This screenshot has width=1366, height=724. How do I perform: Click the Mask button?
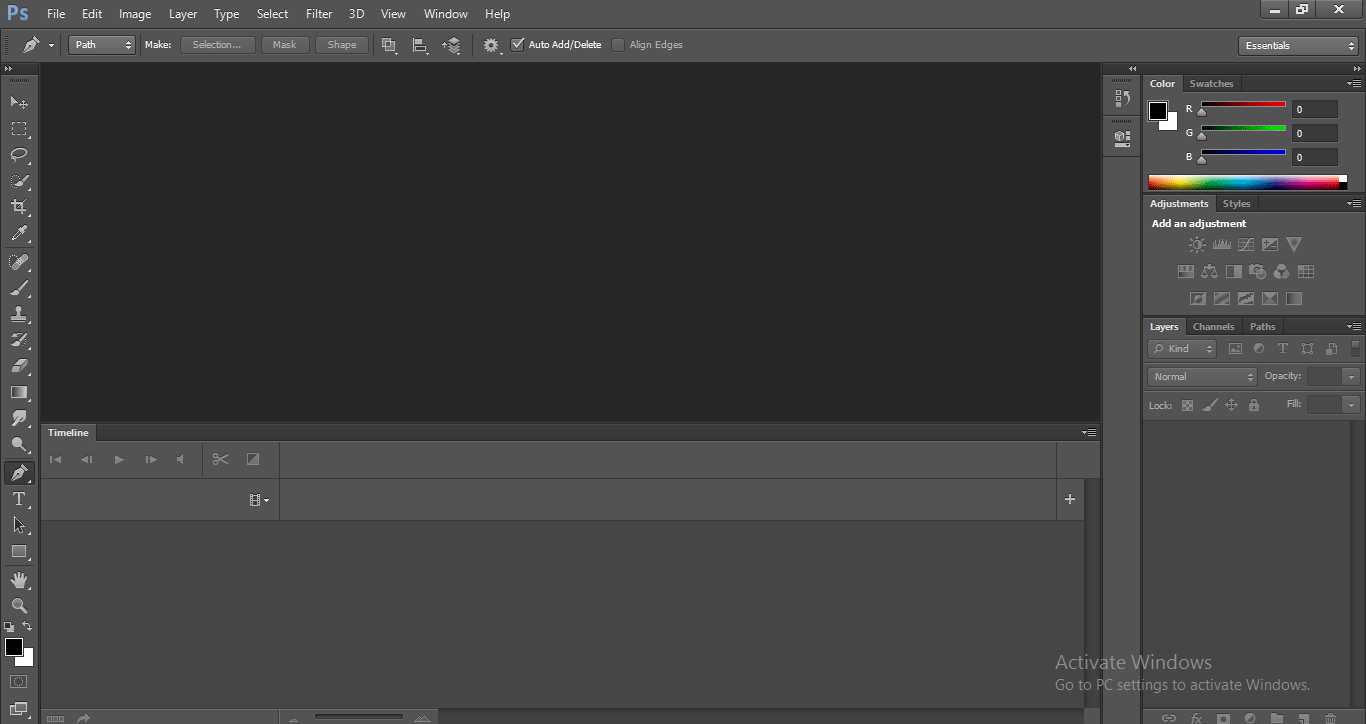click(x=285, y=45)
